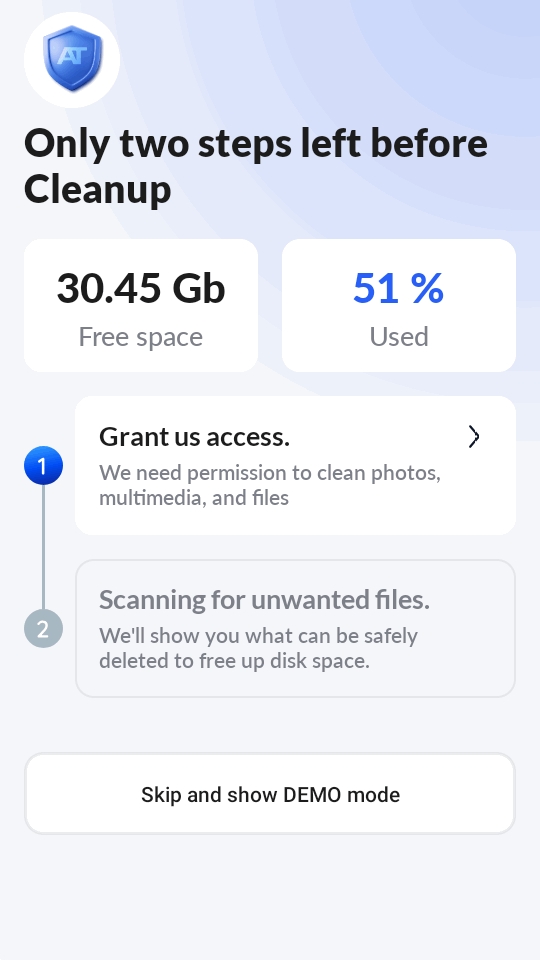Click the Only two steps left heading

click(256, 166)
